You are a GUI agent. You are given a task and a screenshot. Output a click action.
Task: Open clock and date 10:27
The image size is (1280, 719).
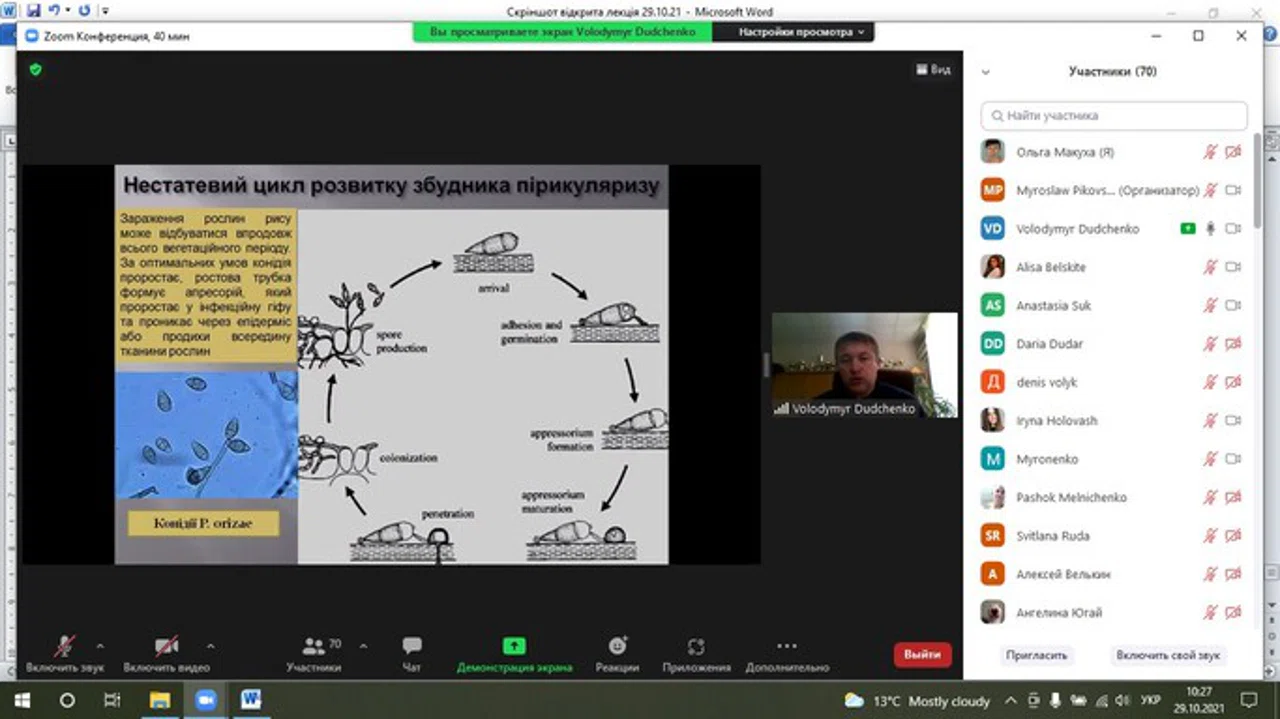click(1198, 700)
